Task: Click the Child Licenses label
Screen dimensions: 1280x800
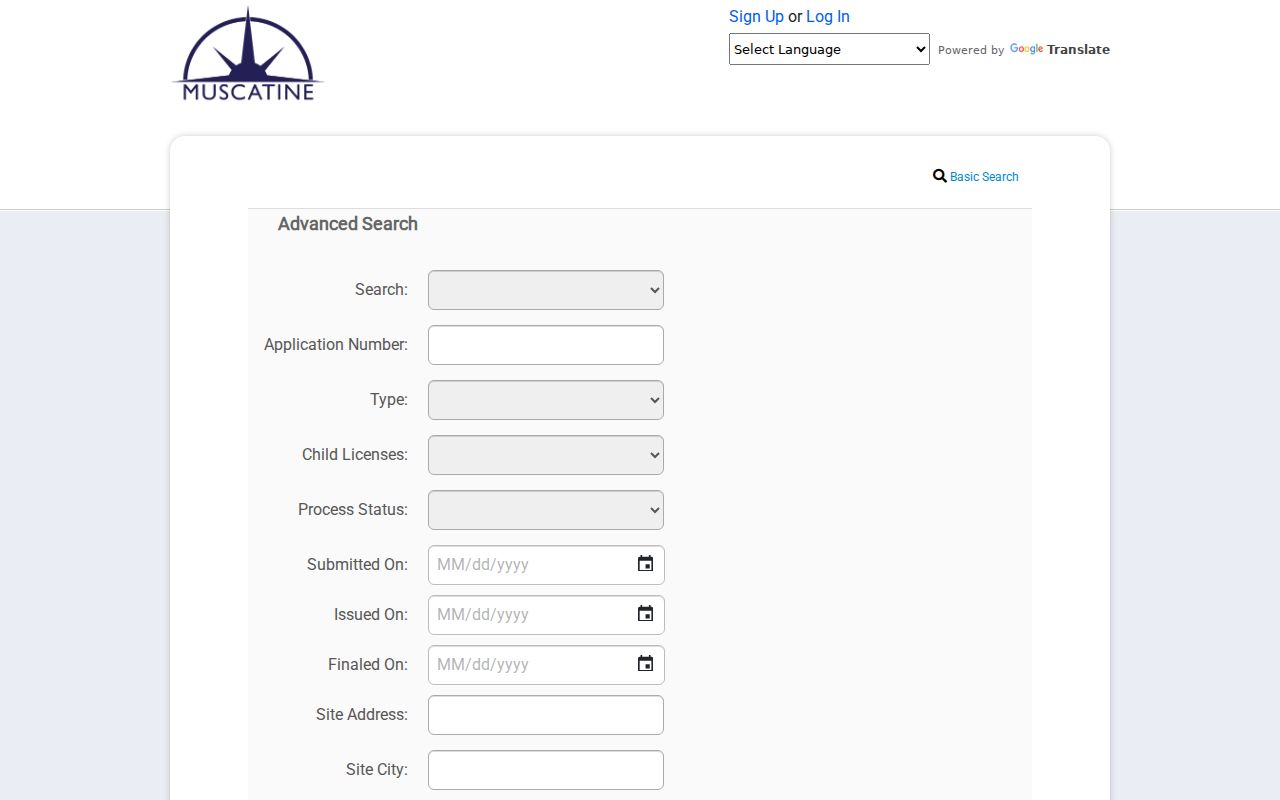Action: pos(355,454)
